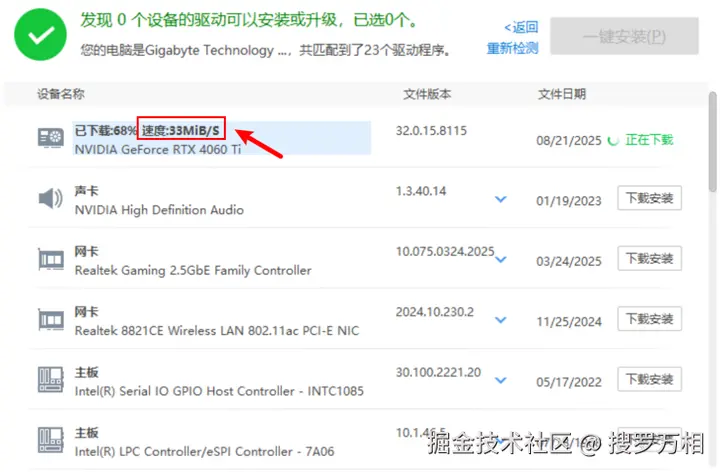
Task: Expand version dropdown for NVIDIA High Definition Audio
Action: pyautogui.click(x=501, y=199)
